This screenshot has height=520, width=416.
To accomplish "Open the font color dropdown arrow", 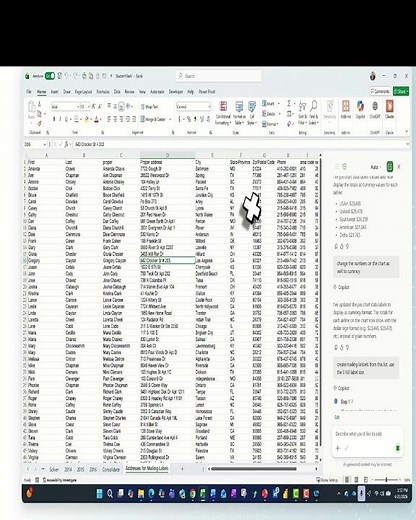I will pos(101,119).
